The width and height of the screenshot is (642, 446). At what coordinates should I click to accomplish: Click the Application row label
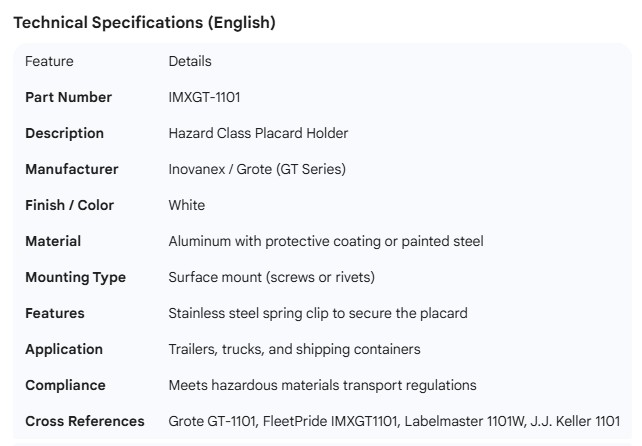64,349
